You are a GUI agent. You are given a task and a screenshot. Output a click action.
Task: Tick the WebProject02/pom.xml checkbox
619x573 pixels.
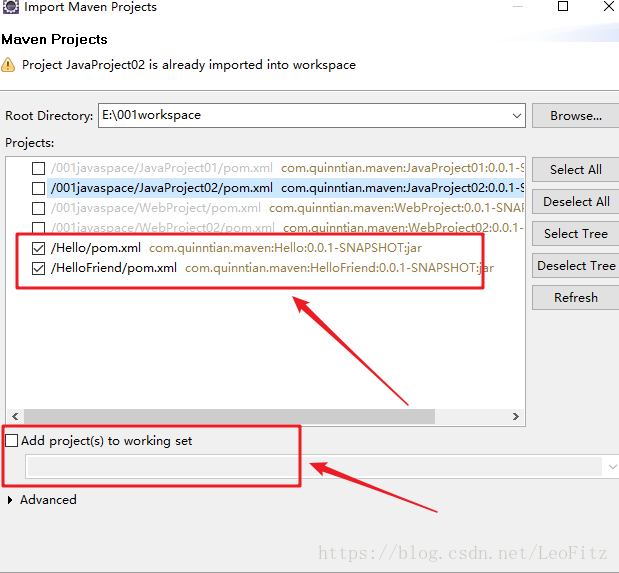click(x=38, y=227)
